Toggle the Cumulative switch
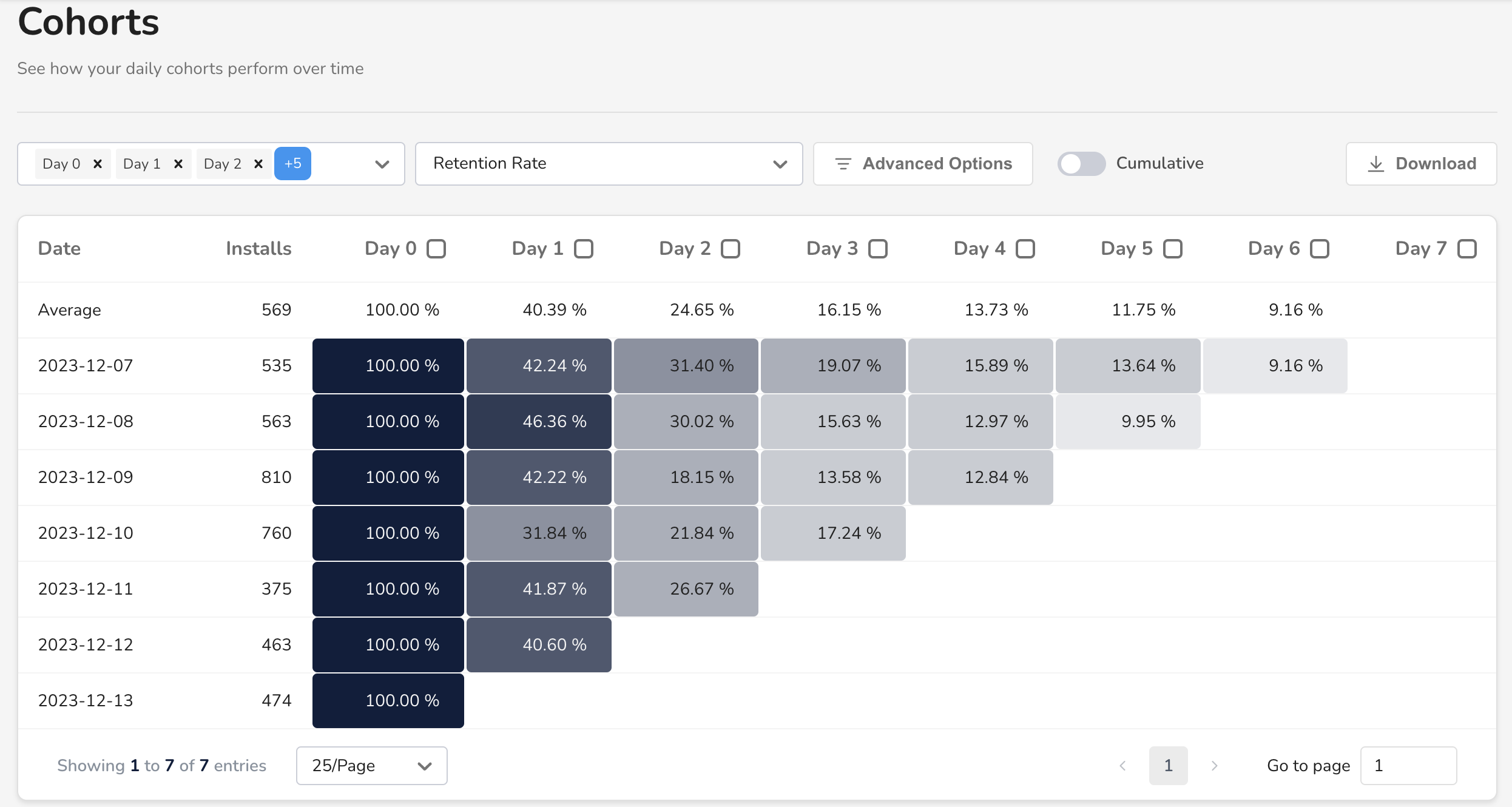 1081,164
